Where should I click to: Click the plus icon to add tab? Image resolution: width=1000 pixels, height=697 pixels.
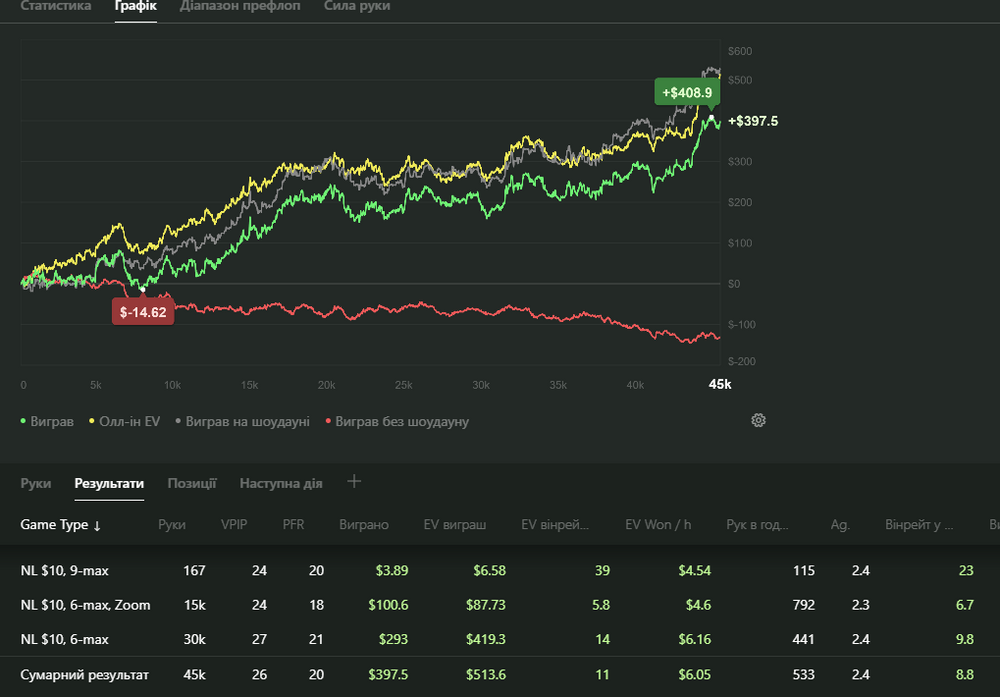[353, 482]
